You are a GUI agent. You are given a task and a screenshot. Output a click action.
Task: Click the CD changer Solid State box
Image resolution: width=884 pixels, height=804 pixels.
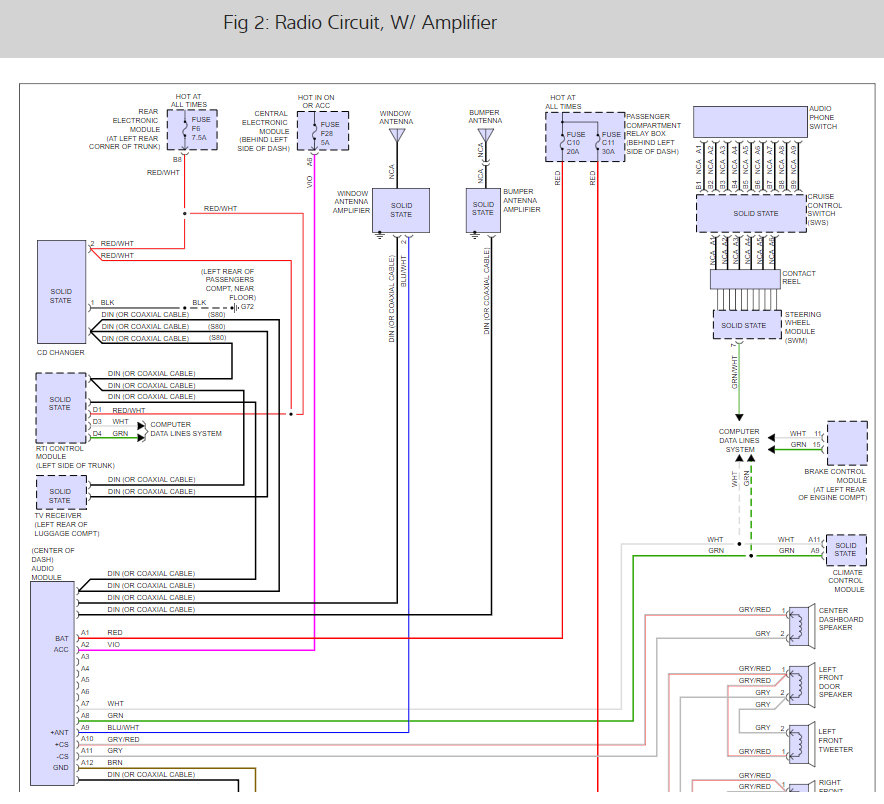[x=61, y=292]
